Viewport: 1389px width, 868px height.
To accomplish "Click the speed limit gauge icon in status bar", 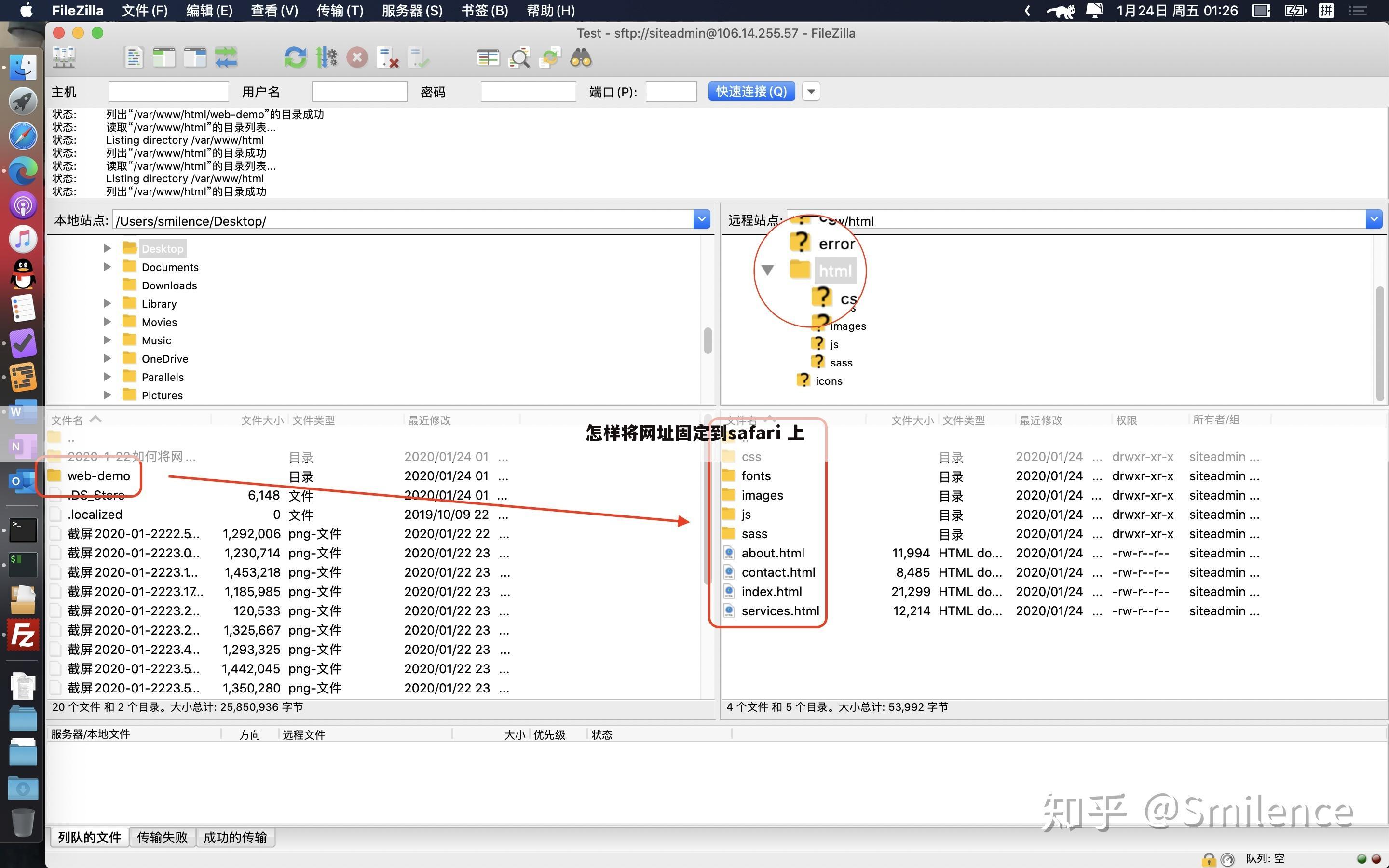I will pos(1227,859).
